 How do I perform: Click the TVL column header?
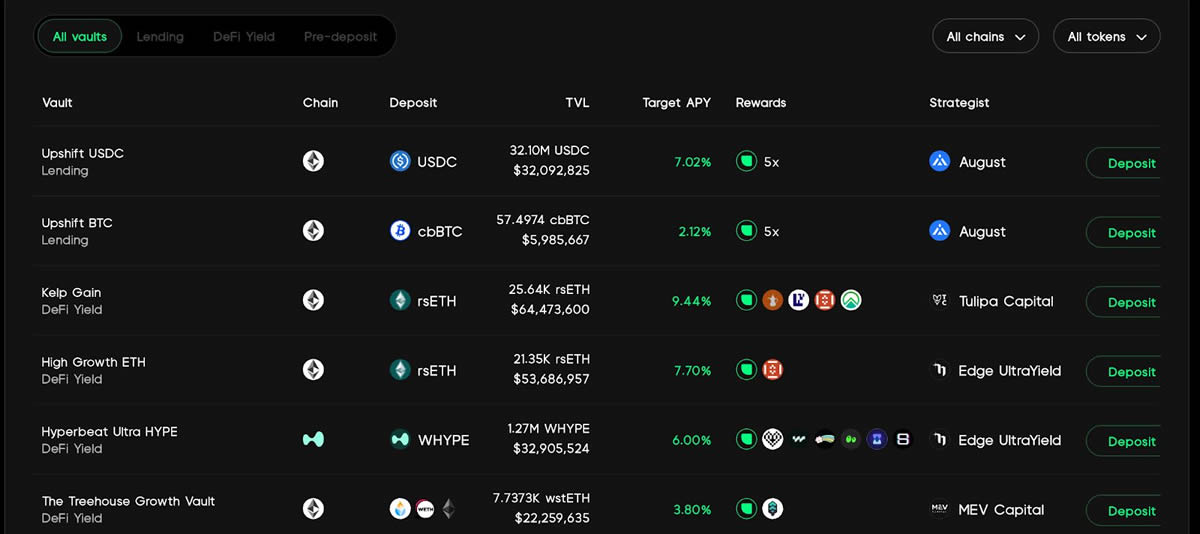coord(577,102)
